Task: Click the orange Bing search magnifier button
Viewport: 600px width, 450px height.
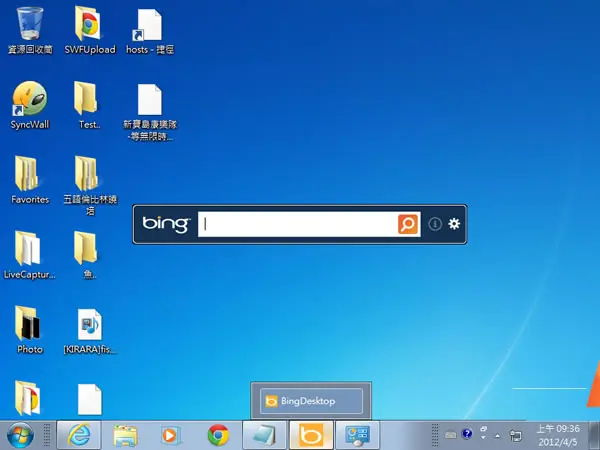Action: click(408, 224)
